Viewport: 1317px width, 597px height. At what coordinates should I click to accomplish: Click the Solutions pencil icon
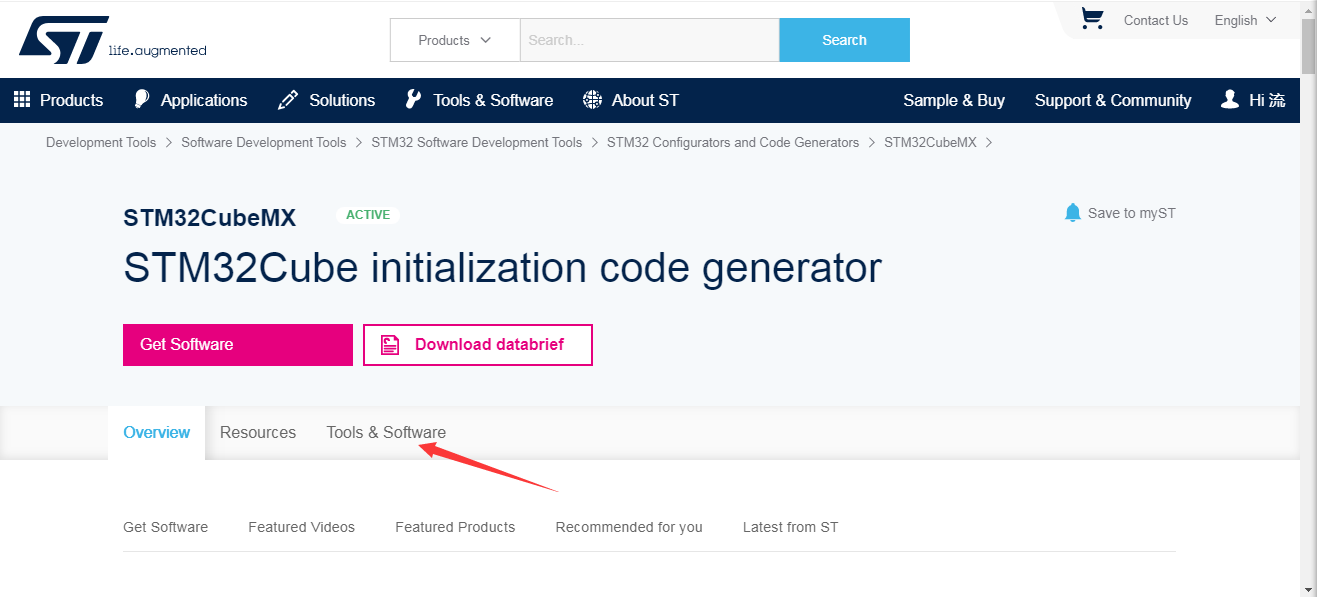288,100
